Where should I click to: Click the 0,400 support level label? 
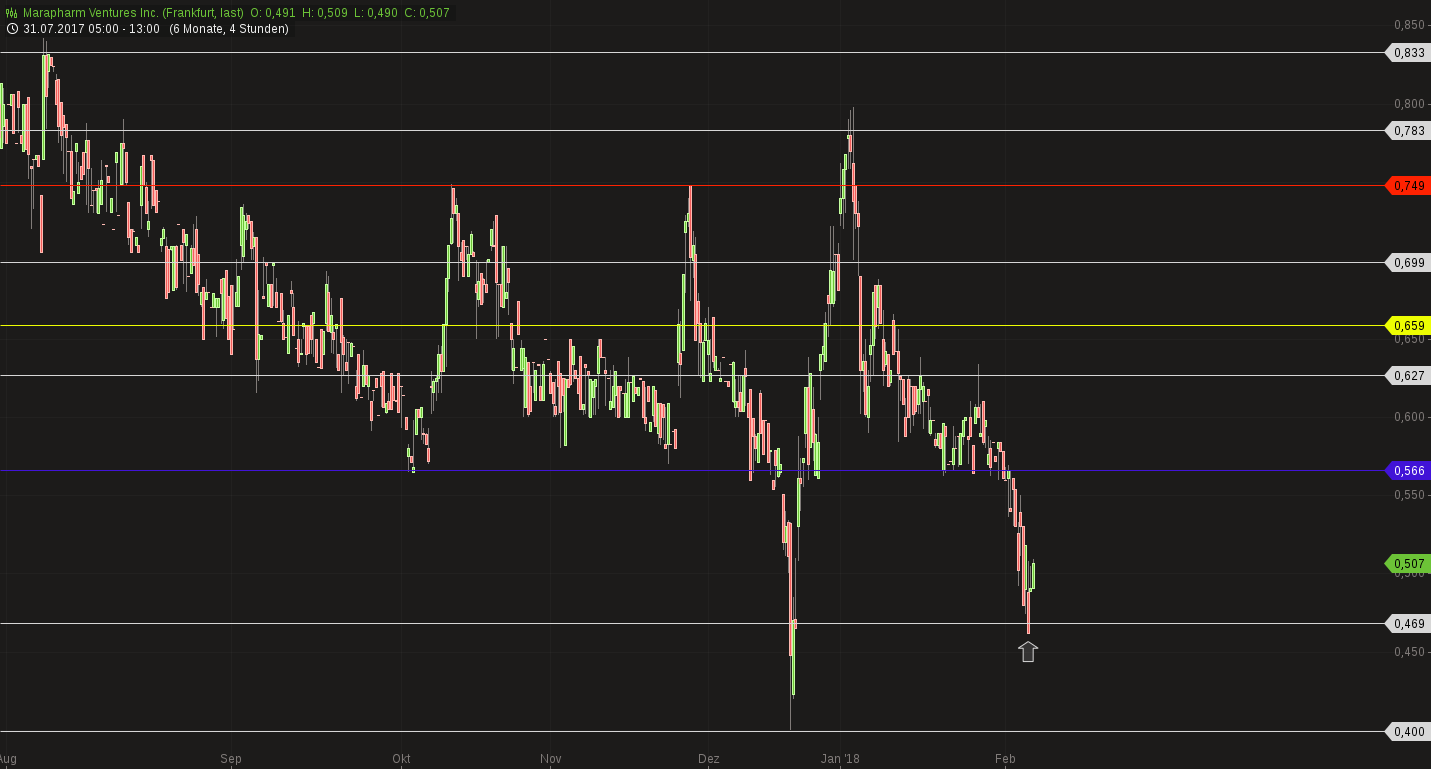(x=1408, y=732)
